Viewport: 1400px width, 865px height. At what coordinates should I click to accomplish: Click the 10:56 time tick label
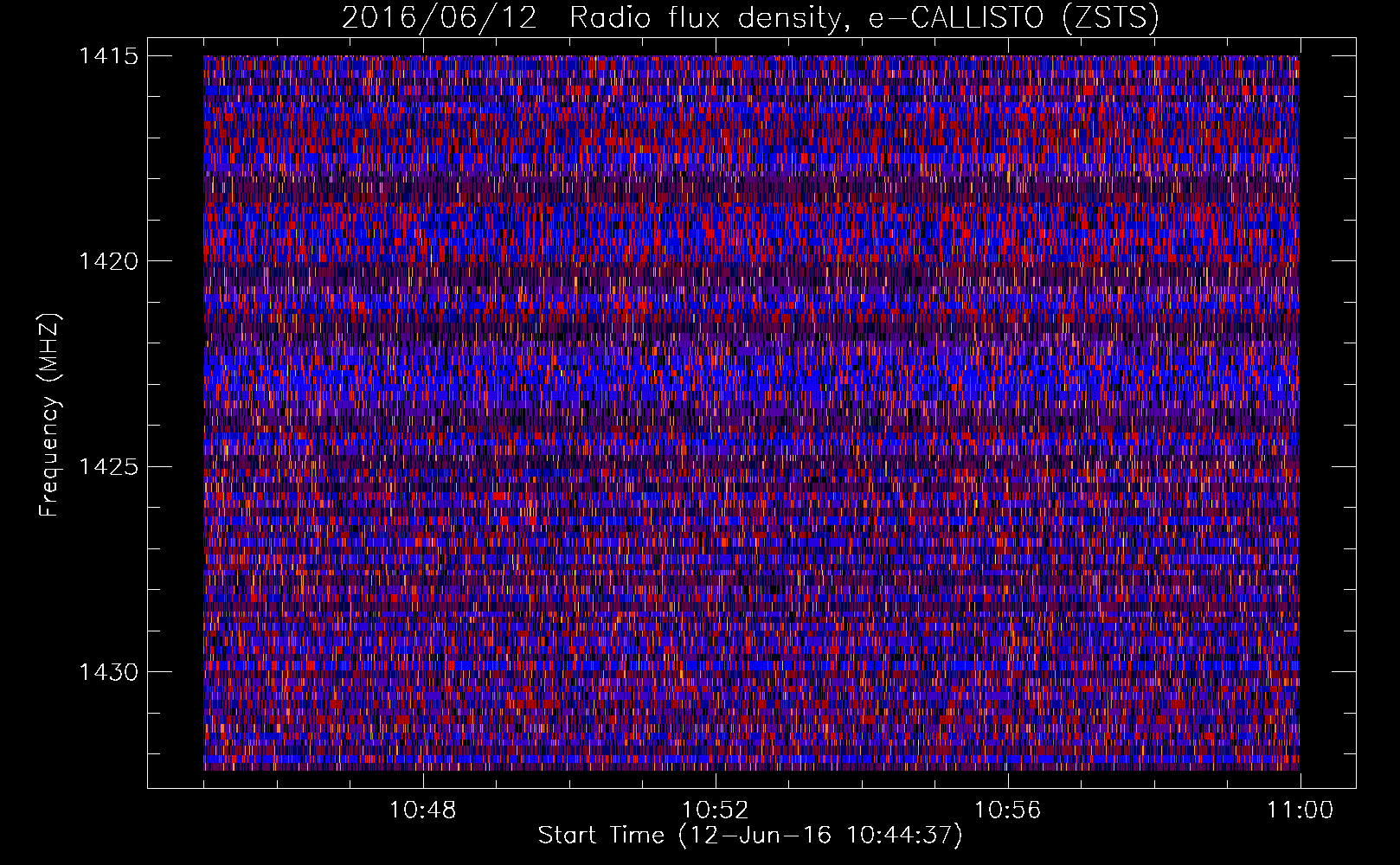pyautogui.click(x=1008, y=811)
